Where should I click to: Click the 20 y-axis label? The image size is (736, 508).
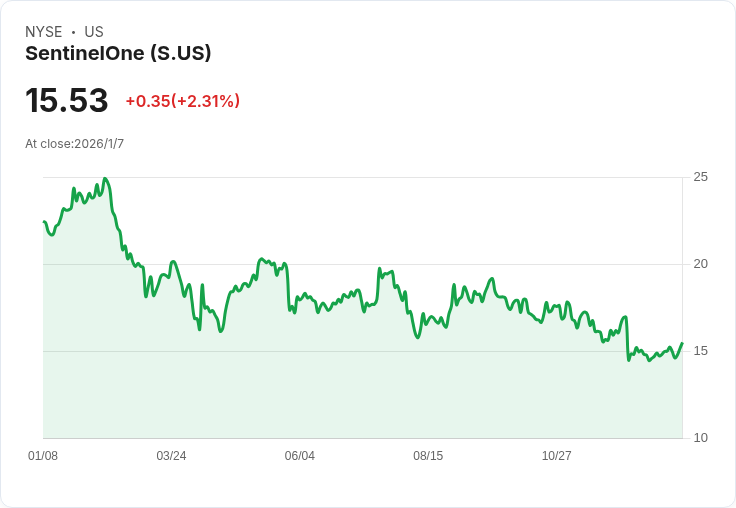701,264
